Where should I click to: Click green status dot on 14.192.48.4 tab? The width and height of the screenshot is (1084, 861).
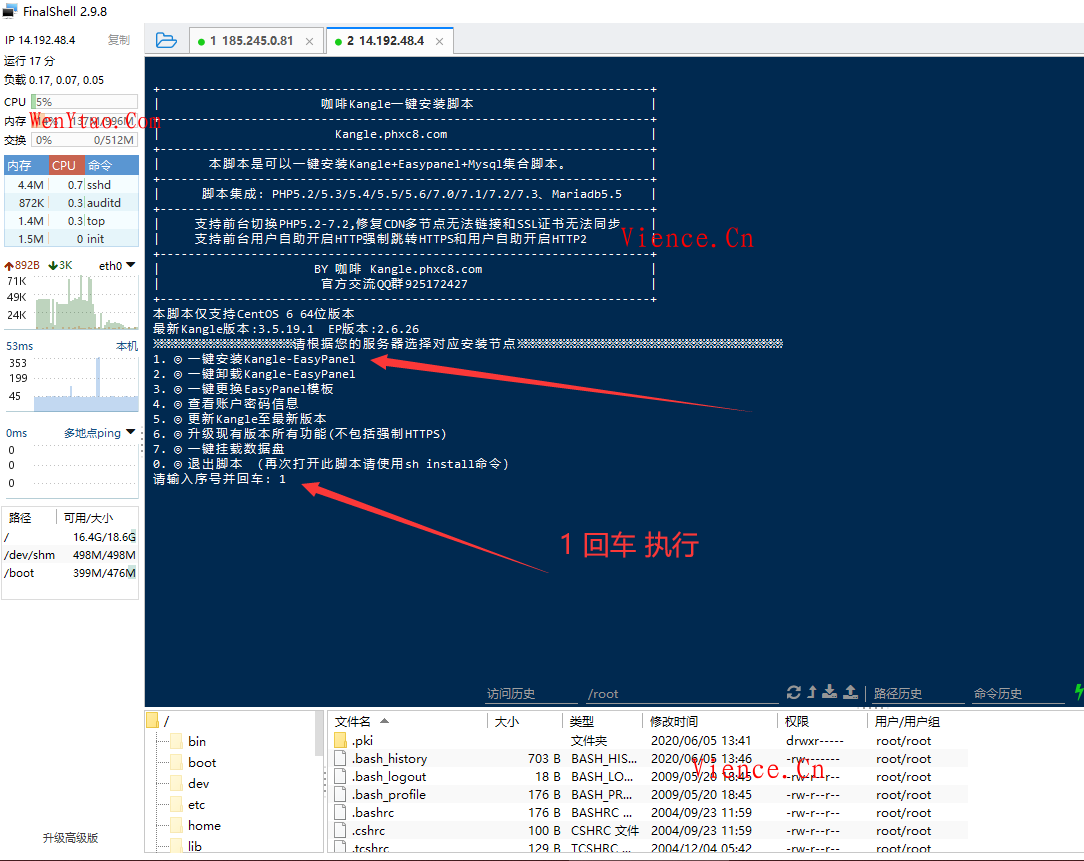tap(338, 41)
